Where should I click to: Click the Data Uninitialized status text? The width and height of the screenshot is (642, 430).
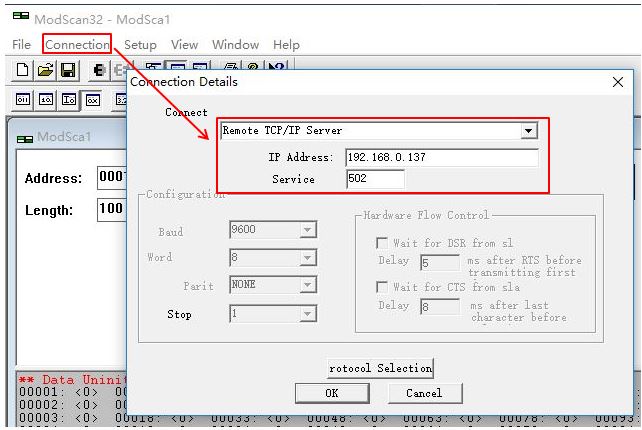72,380
